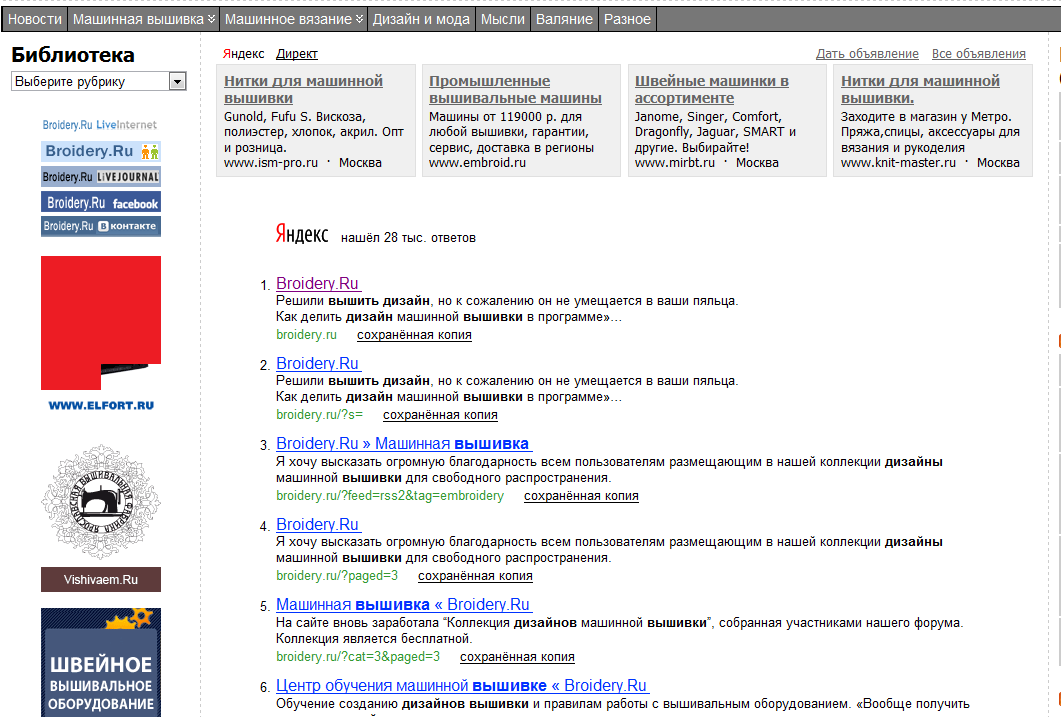Screen dimensions: 1061x717
Task: Open search result 4 Broidery.Ru
Action: [x=318, y=524]
